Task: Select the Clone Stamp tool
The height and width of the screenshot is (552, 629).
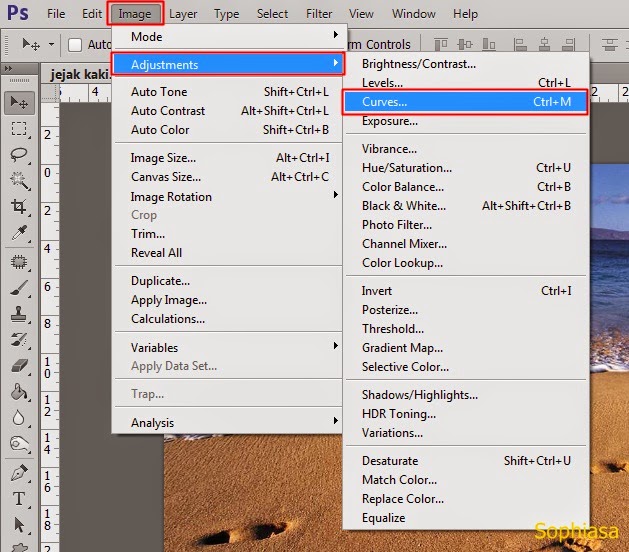Action: coord(19,314)
